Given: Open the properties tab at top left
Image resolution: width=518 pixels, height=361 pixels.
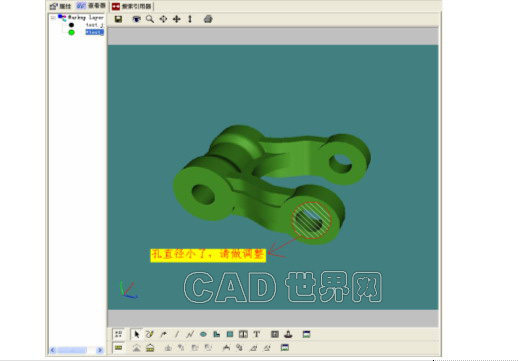Looking at the screenshot, I should (x=61, y=6).
